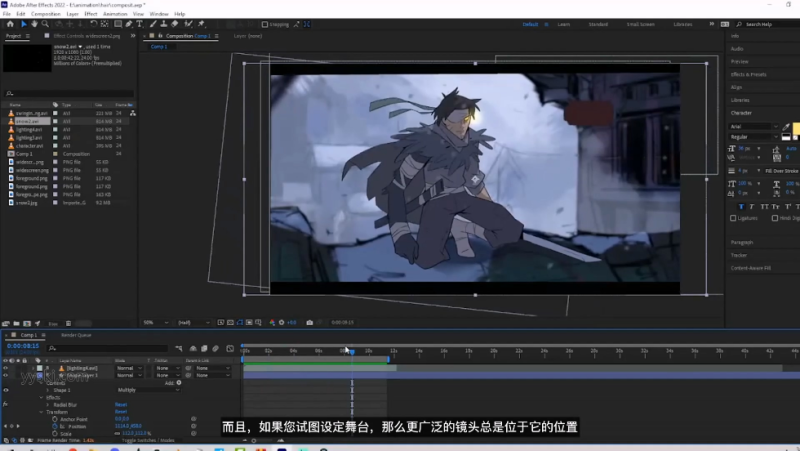Screen dimensions: 800x451
Task: Toggle the Snapping checkbox
Action: coord(265,24)
